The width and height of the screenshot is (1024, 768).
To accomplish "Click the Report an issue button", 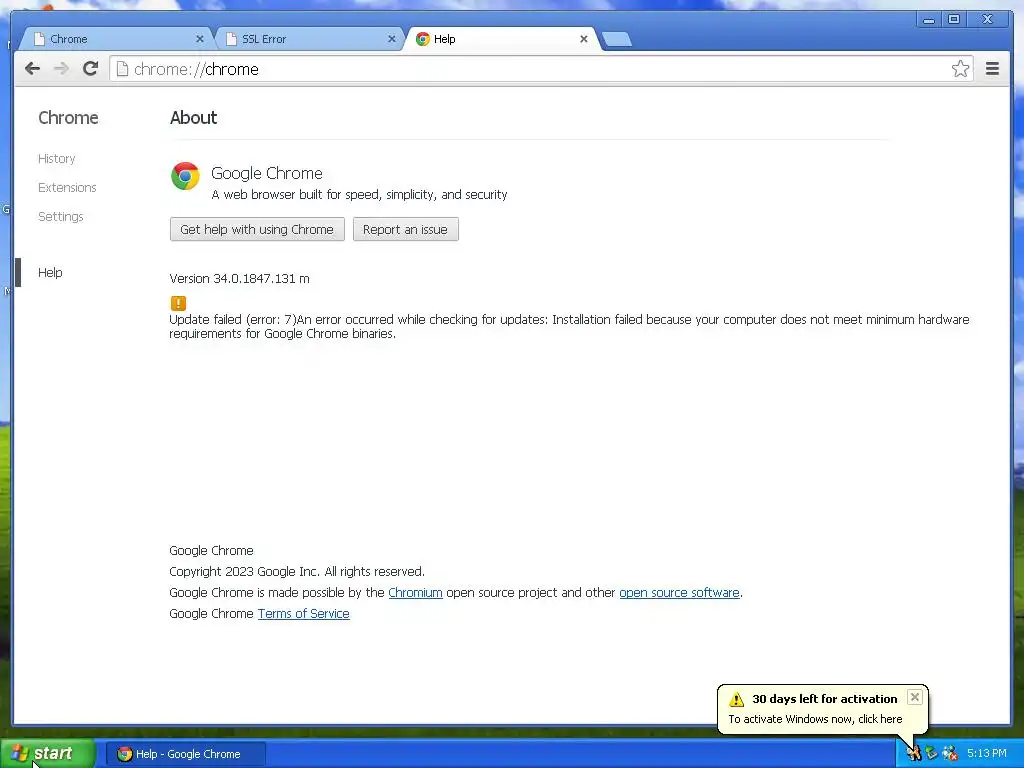I will click(x=406, y=229).
